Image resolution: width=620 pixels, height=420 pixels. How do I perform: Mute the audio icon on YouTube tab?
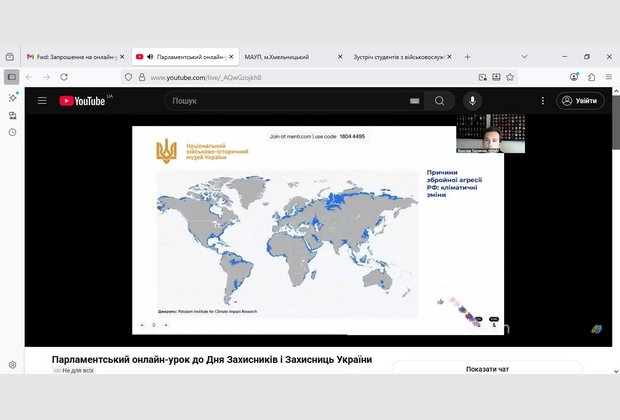point(150,57)
